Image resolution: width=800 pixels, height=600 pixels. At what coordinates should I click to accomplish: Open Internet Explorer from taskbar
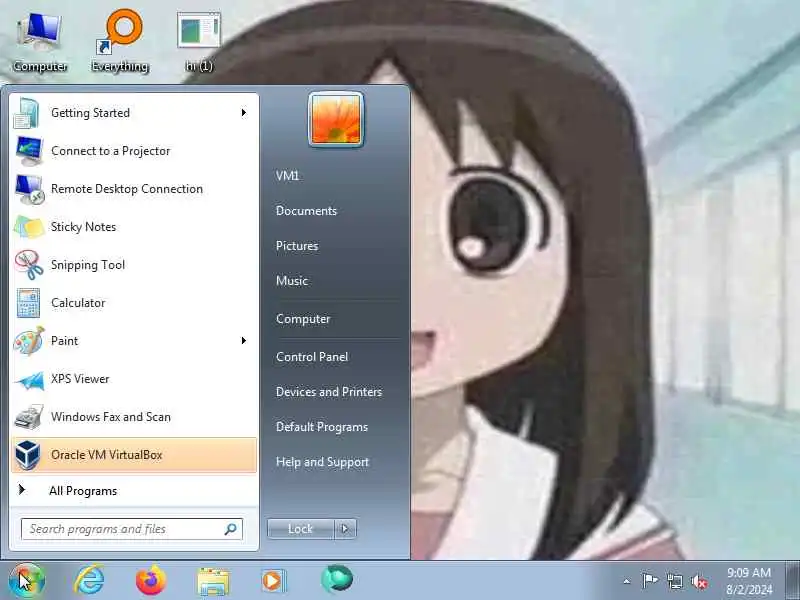[89, 581]
